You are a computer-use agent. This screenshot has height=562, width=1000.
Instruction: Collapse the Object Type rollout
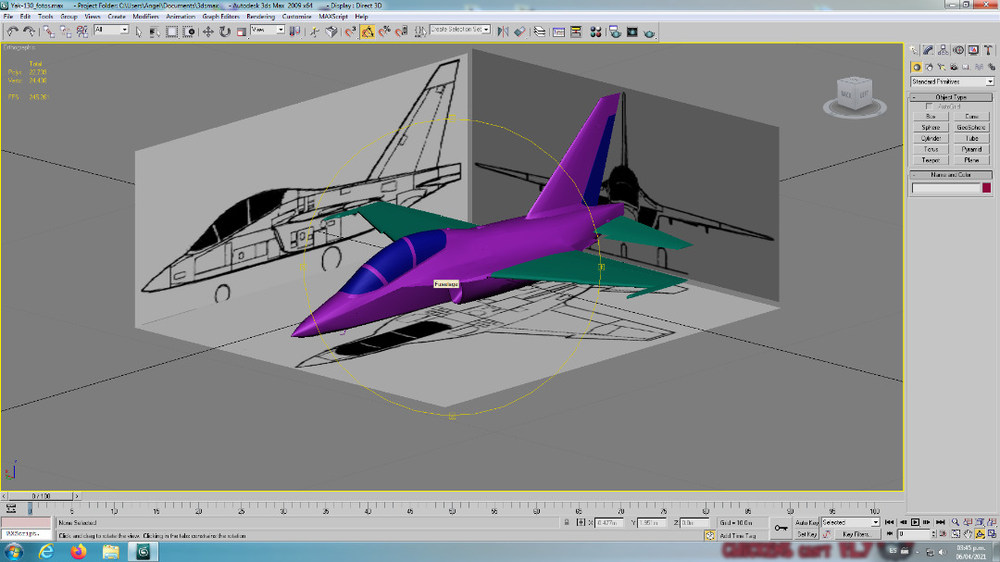coord(951,97)
